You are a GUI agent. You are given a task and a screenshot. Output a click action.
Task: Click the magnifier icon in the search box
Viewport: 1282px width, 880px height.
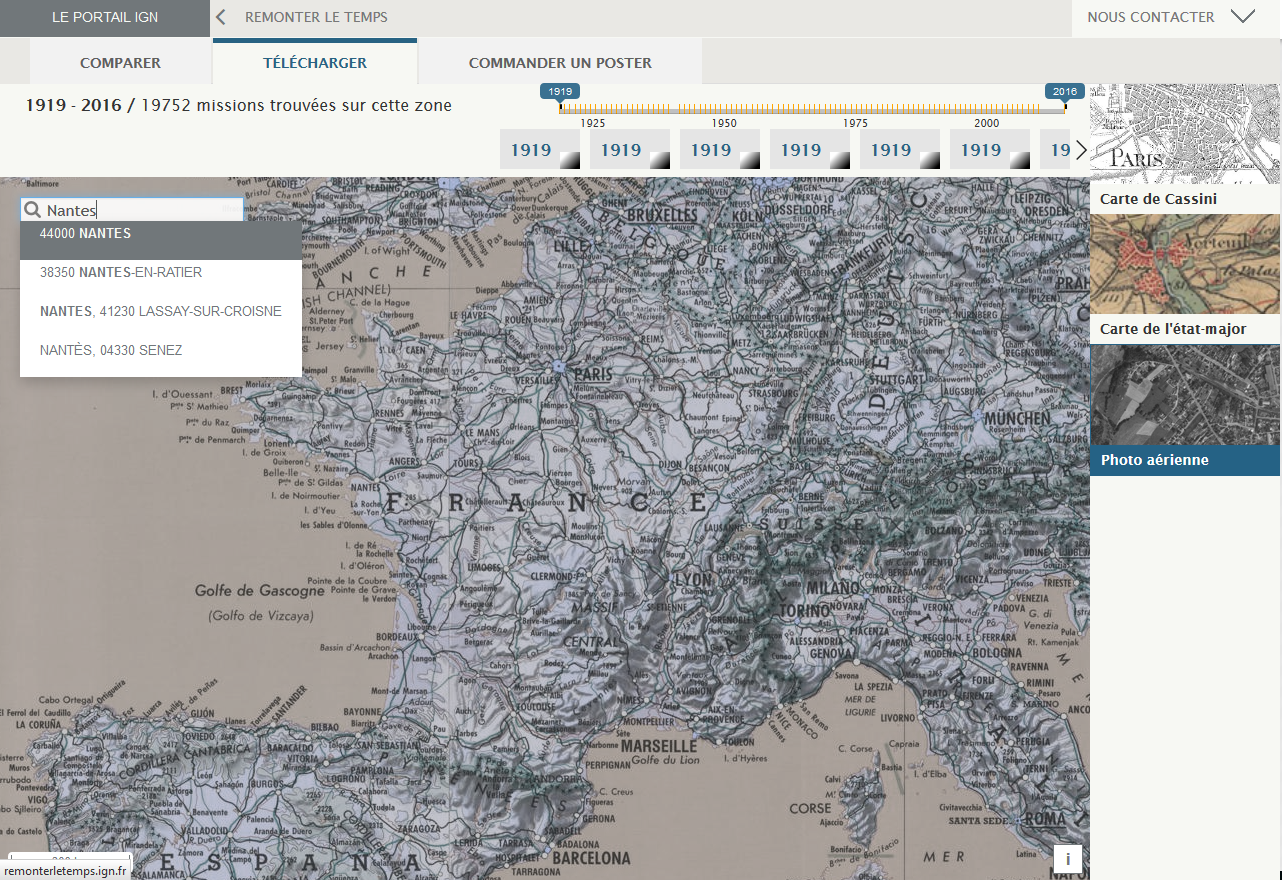point(33,210)
